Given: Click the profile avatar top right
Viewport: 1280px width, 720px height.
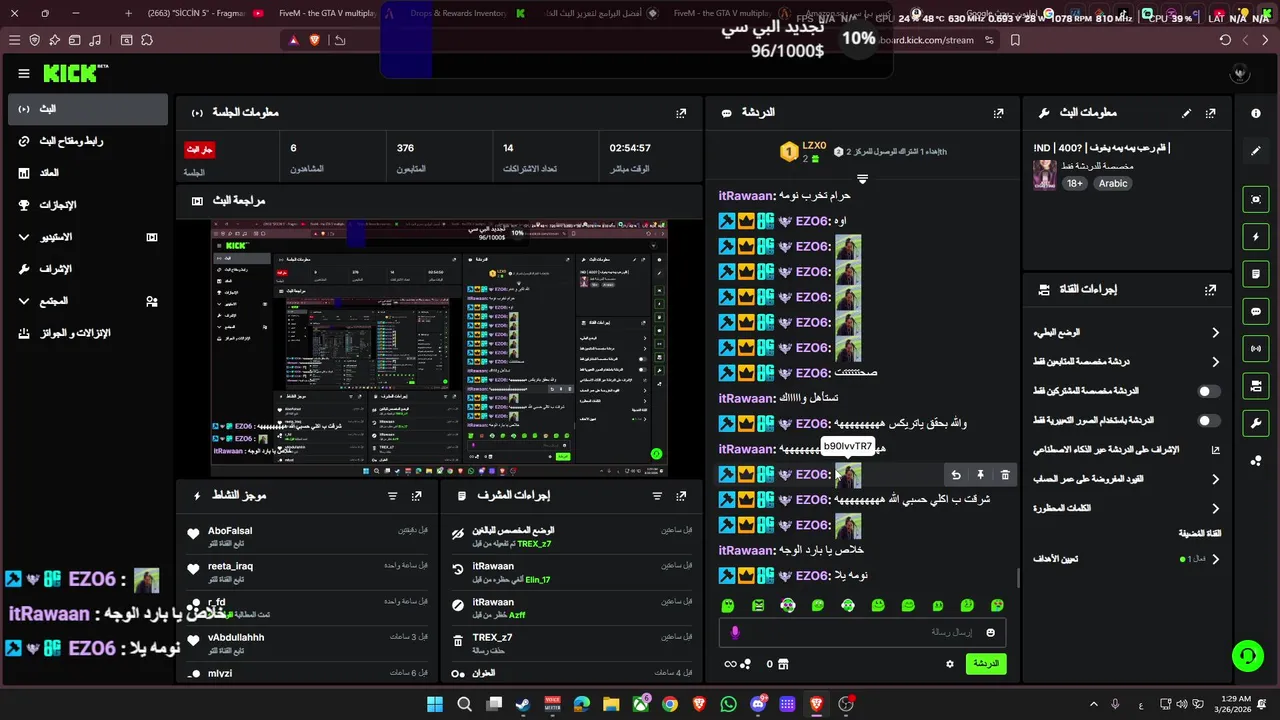Looking at the screenshot, I should (x=1240, y=73).
